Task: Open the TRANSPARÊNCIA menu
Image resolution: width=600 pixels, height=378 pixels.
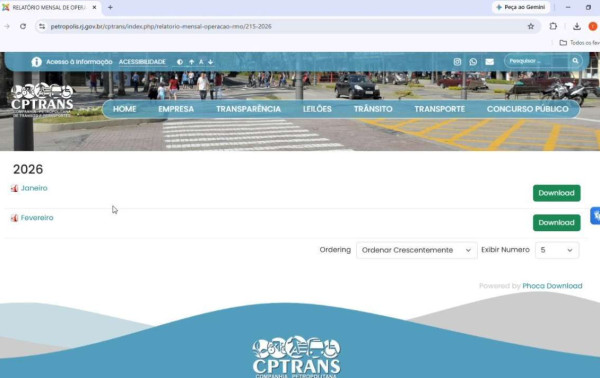Action: coord(248,109)
